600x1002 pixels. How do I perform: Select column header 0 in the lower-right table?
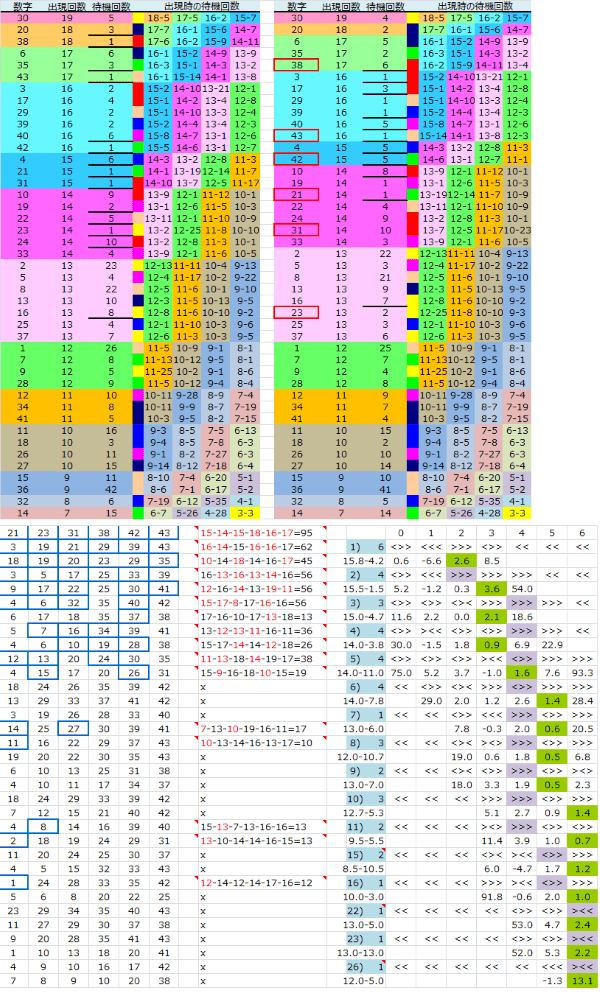point(401,533)
